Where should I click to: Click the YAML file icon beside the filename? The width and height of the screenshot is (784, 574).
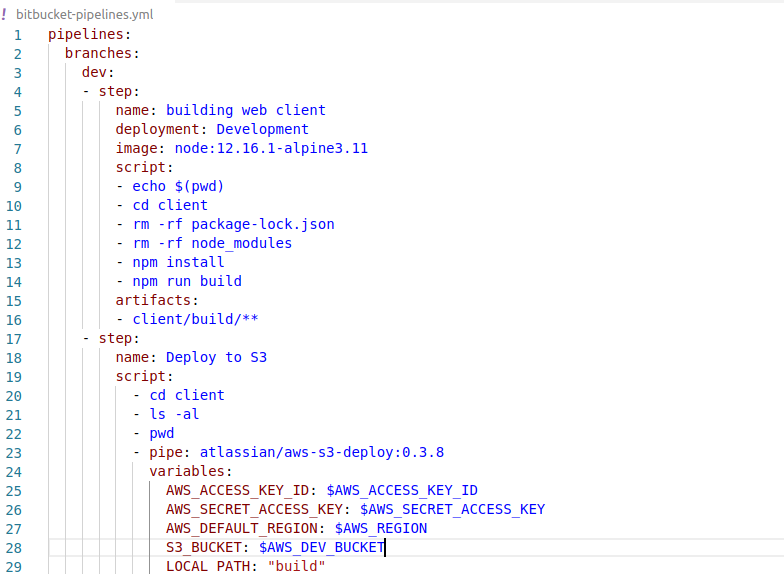pos(4,14)
